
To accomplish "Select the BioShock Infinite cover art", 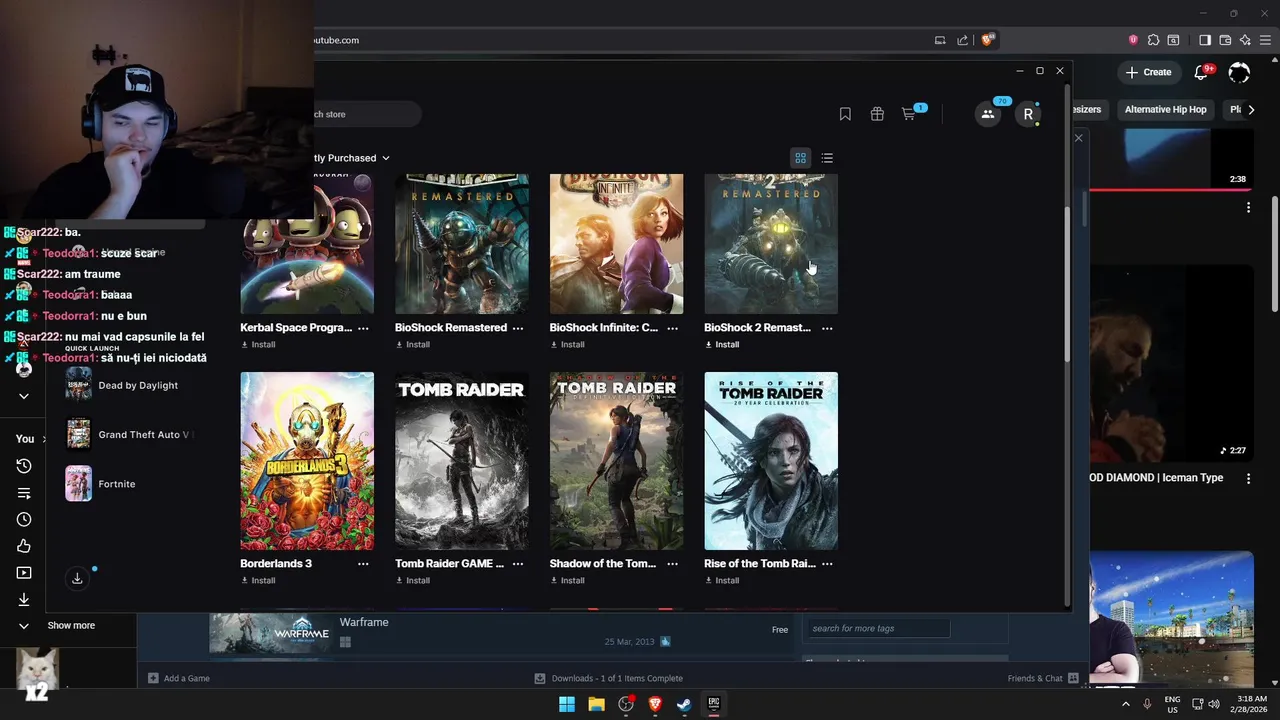I will (616, 244).
